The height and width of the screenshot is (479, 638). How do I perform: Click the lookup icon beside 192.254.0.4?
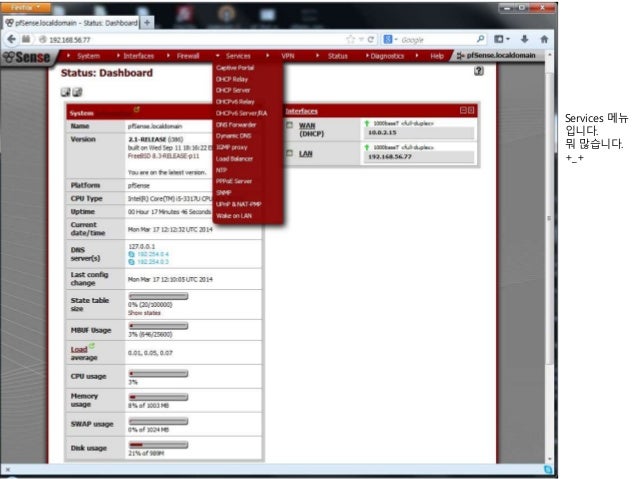point(131,254)
